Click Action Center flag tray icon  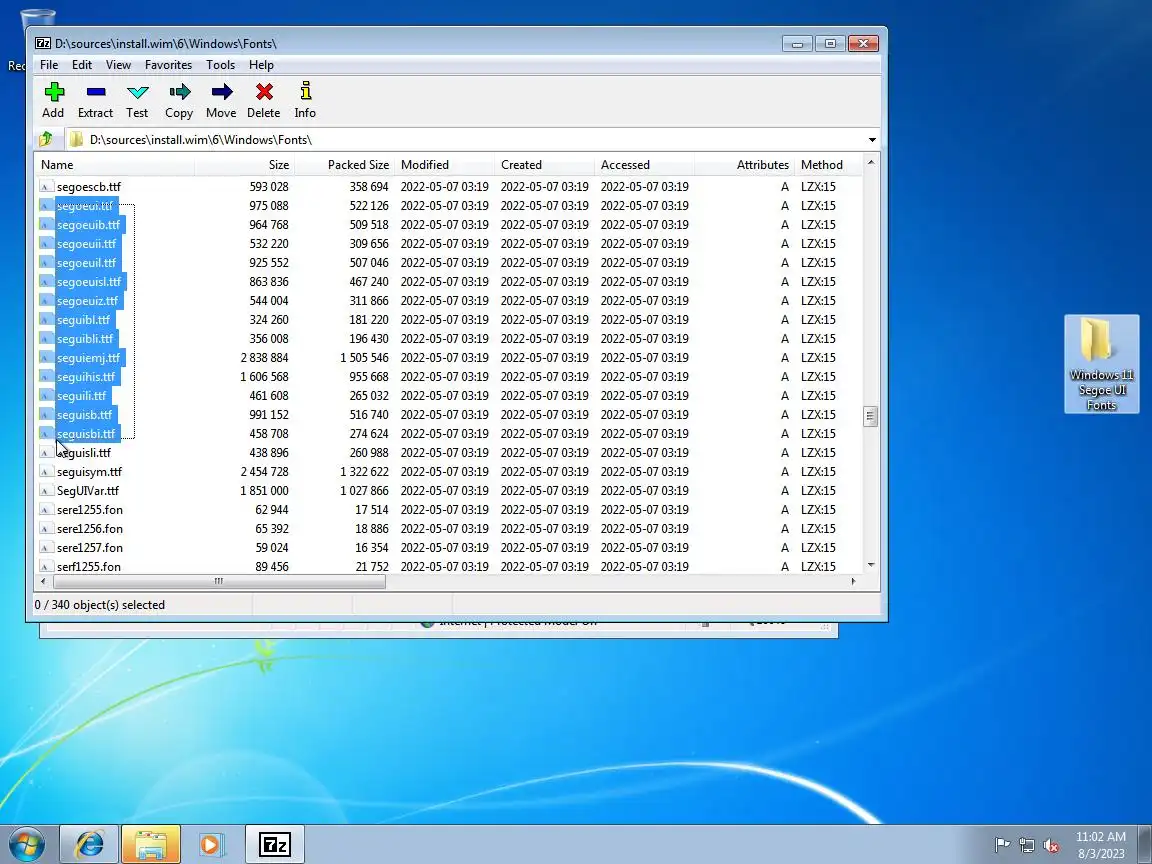[x=1002, y=845]
